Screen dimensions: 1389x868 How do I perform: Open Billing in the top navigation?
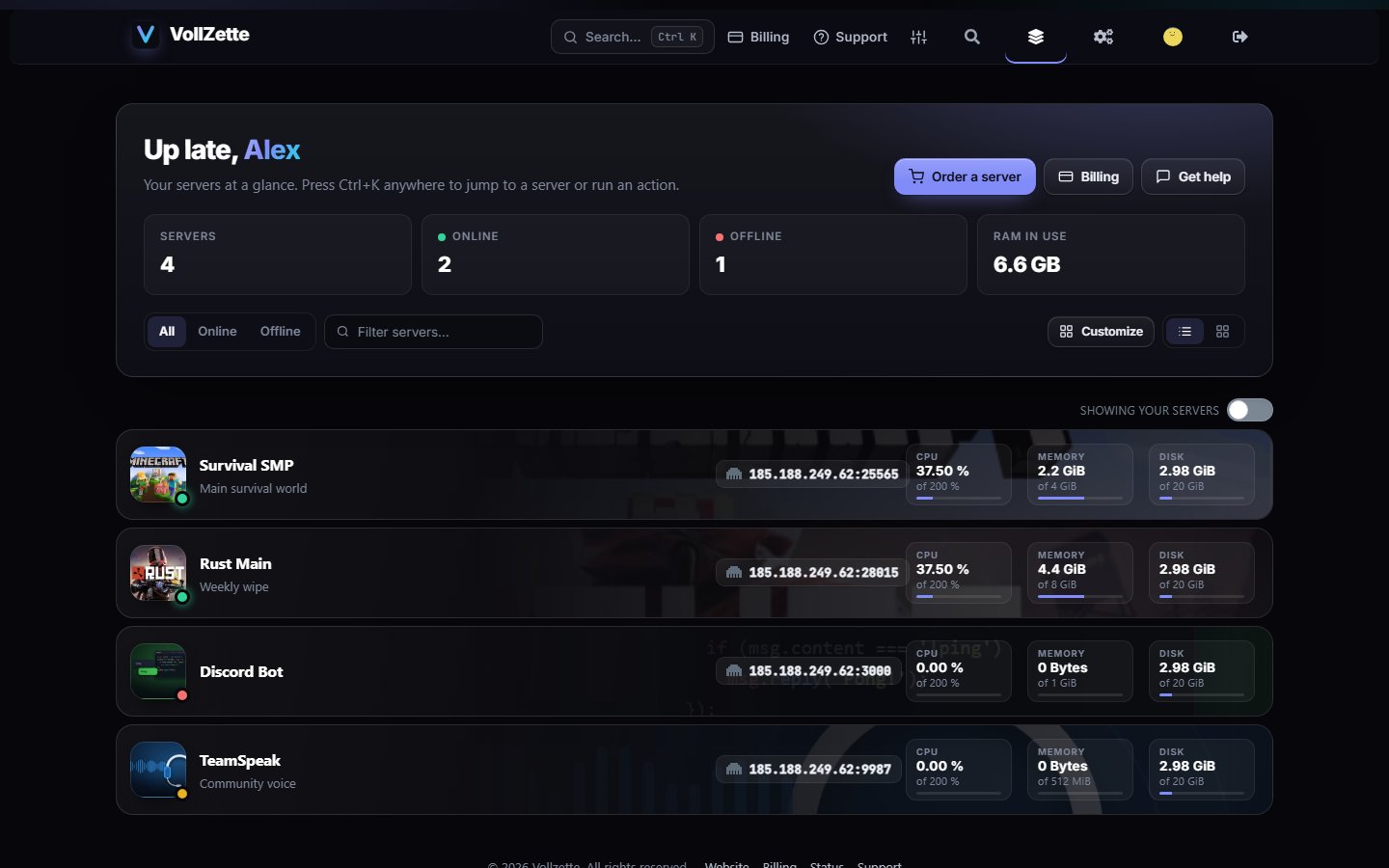click(x=758, y=37)
